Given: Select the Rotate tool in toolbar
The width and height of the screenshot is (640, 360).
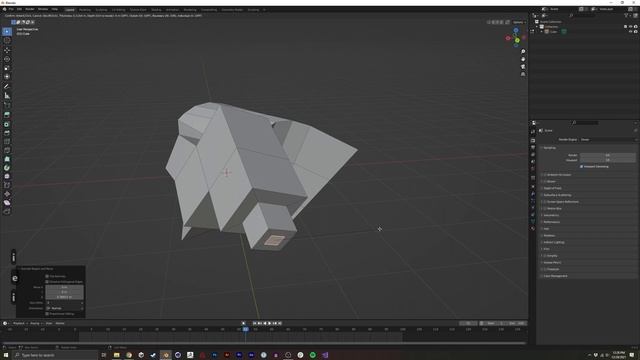Looking at the screenshot, I should coord(7,59).
